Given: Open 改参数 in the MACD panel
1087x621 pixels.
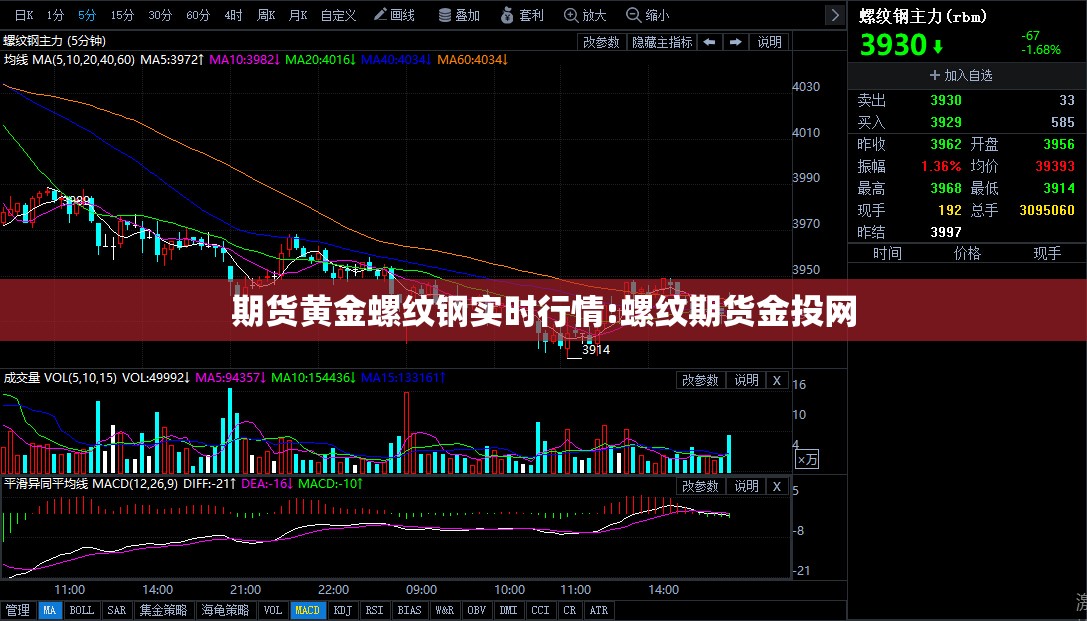Looking at the screenshot, I should [700, 486].
